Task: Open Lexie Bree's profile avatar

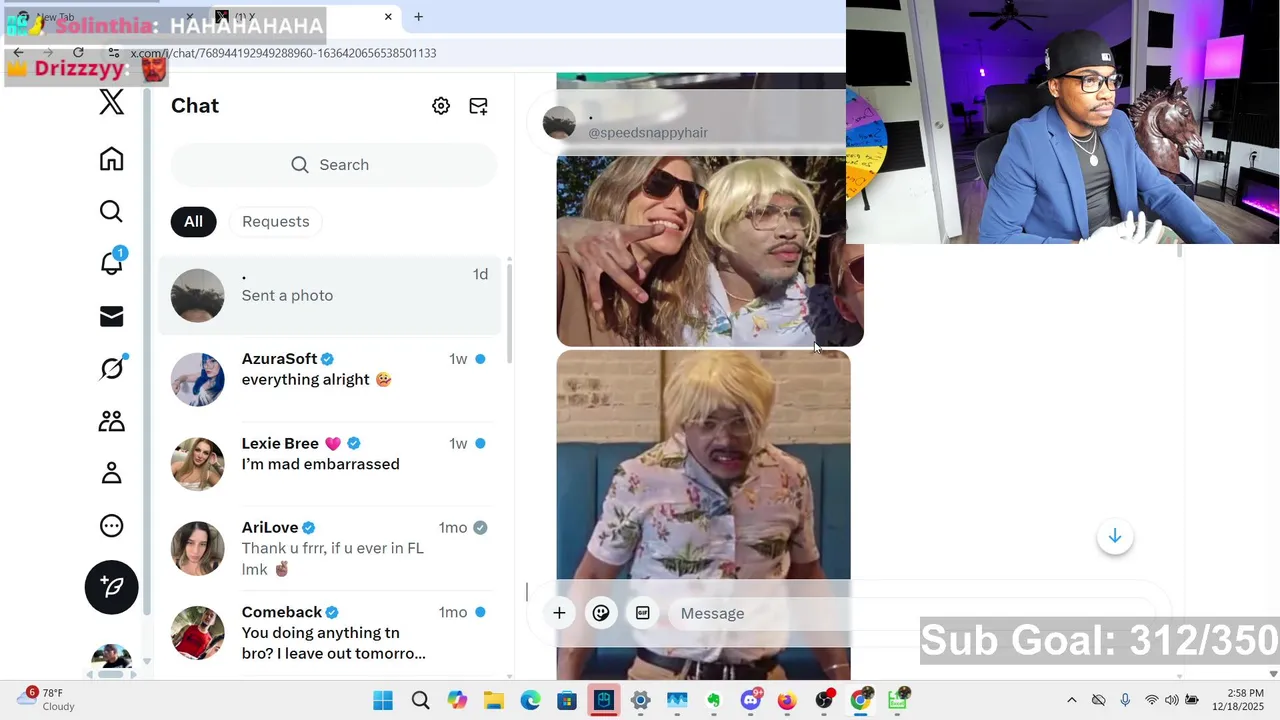Action: click(198, 464)
